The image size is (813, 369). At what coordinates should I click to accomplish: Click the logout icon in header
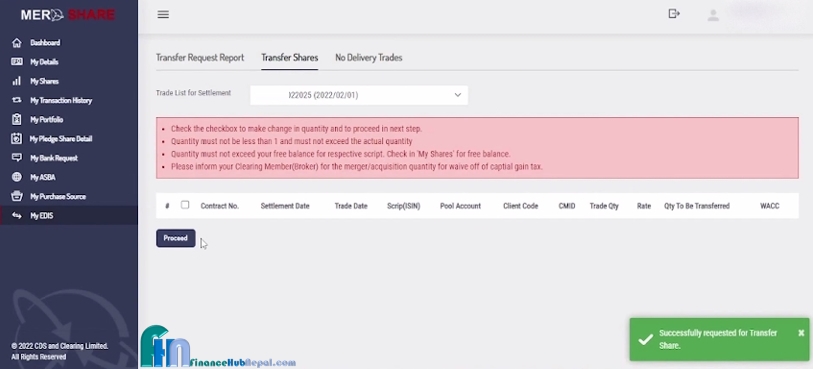[x=674, y=13]
